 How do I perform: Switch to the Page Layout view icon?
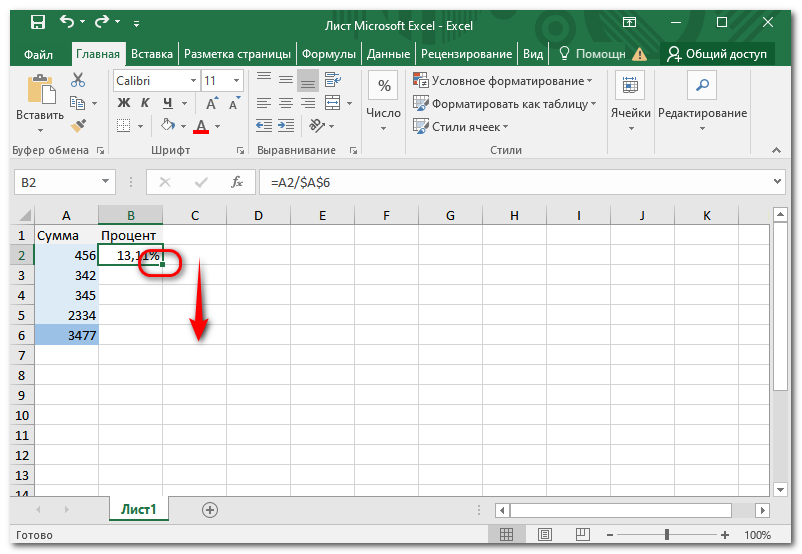[545, 535]
